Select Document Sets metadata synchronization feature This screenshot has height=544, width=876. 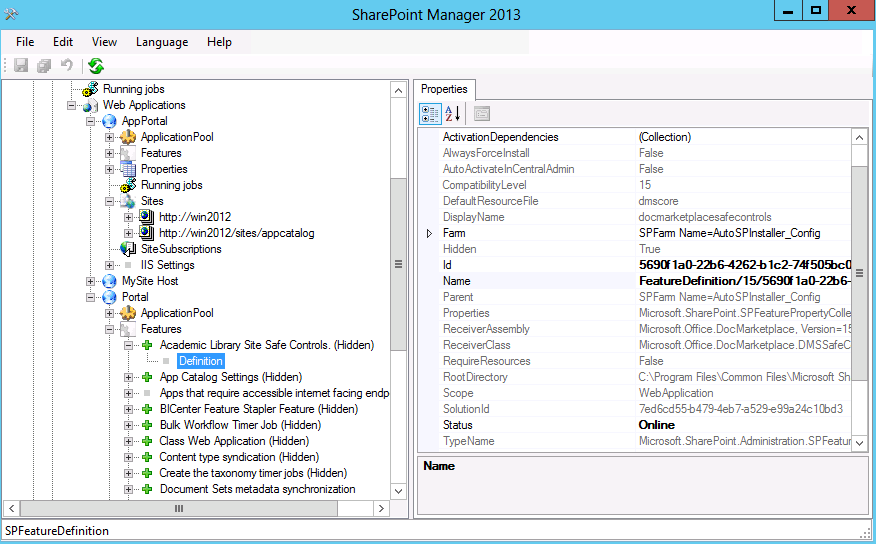click(258, 489)
